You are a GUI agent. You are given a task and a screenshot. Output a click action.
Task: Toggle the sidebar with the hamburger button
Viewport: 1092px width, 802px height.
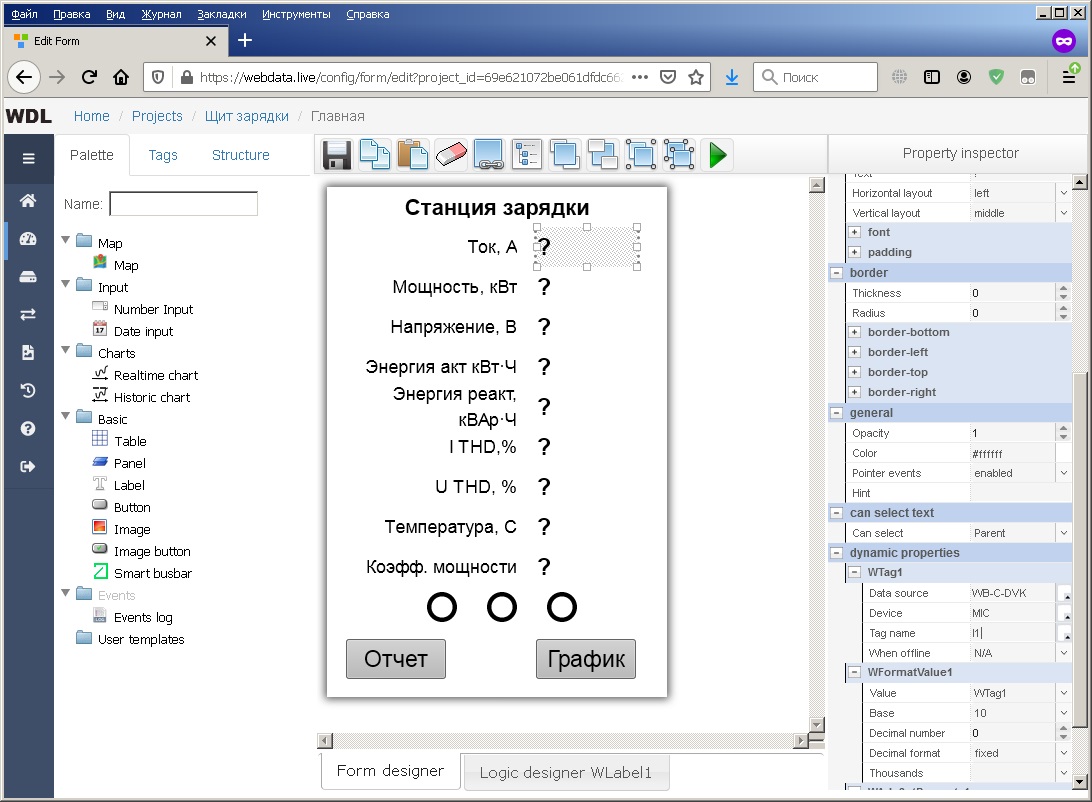pyautogui.click(x=28, y=158)
